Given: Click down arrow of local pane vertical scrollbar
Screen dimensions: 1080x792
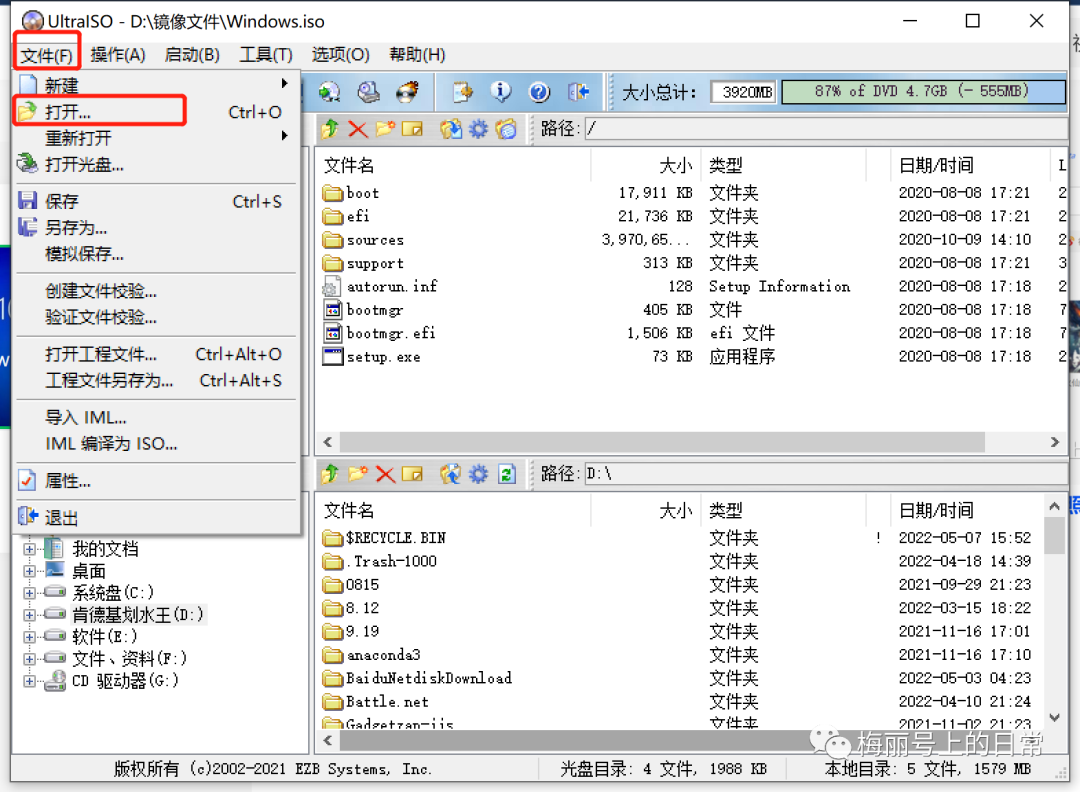Looking at the screenshot, I should [x=1055, y=718].
